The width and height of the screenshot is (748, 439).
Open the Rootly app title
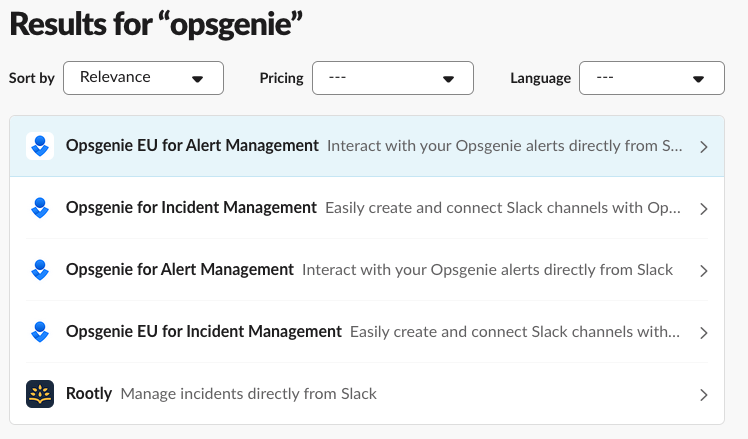89,394
